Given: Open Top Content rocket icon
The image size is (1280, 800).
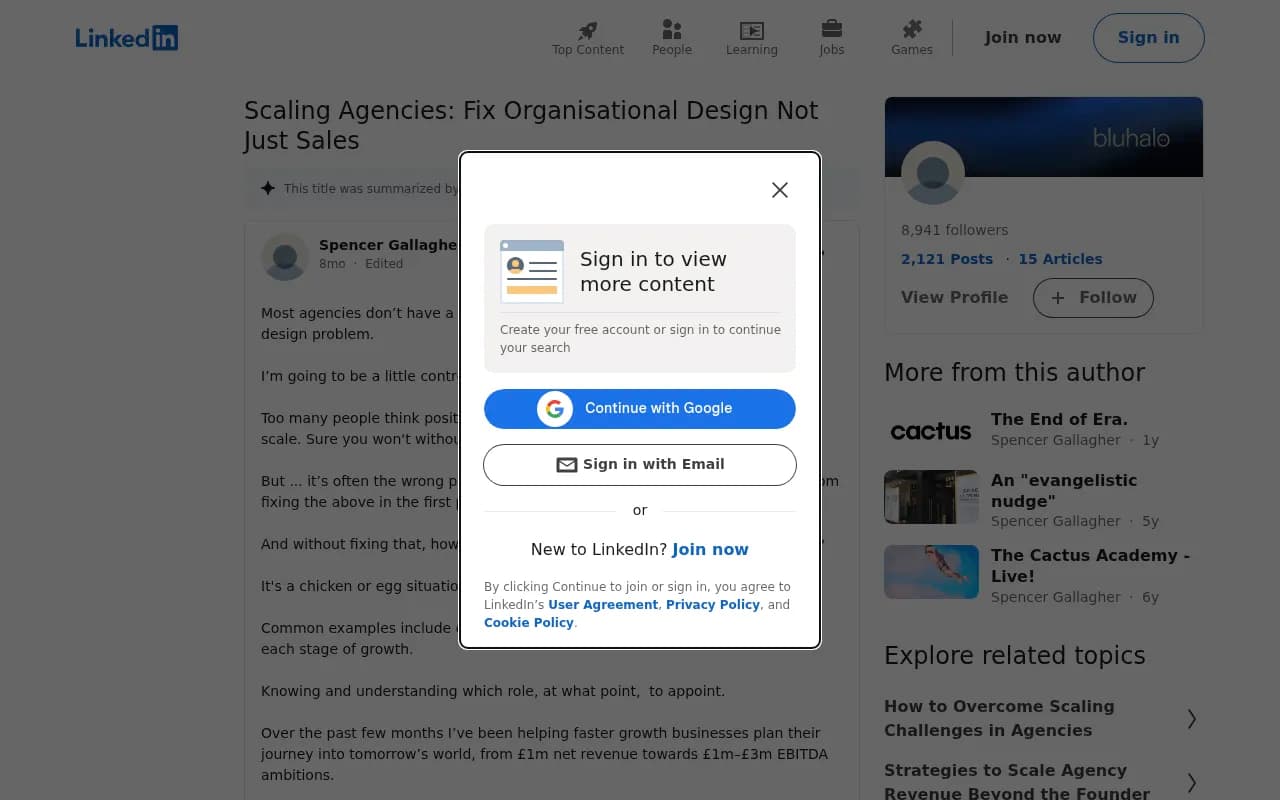Looking at the screenshot, I should [x=588, y=30].
